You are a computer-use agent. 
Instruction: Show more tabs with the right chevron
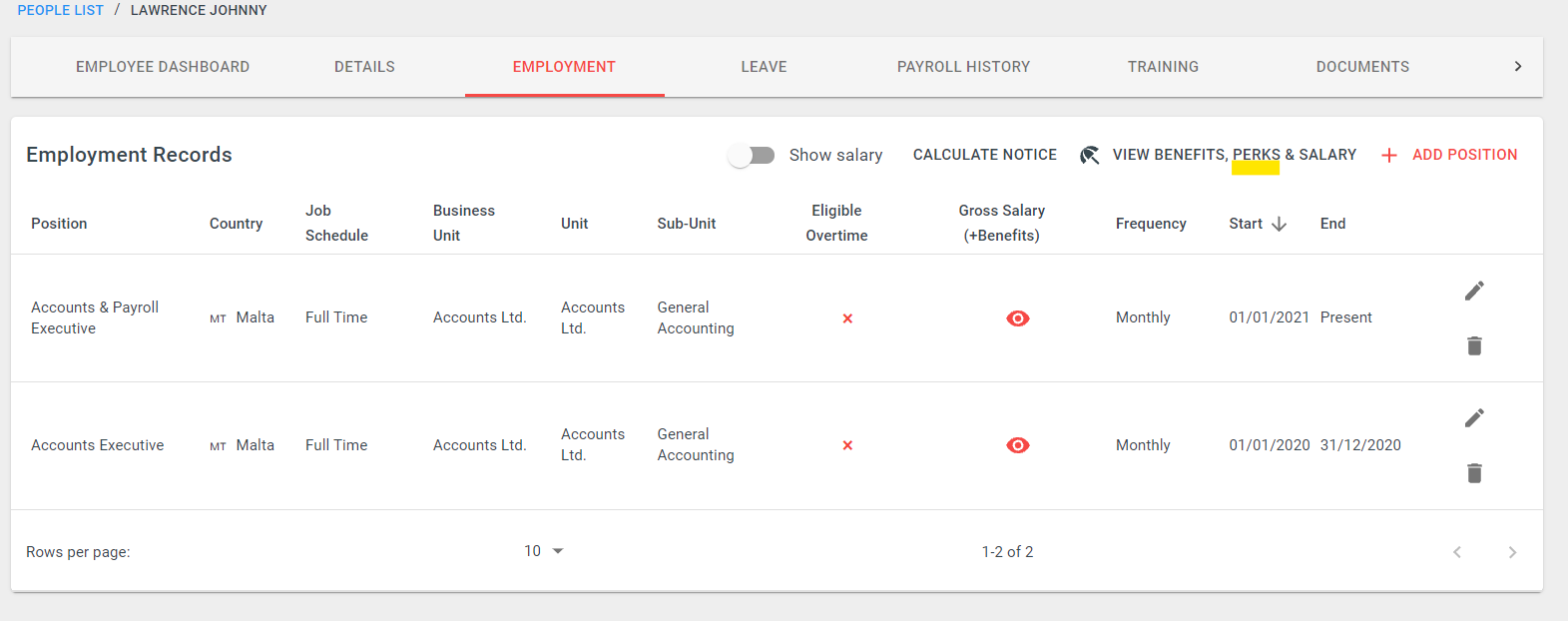click(1518, 67)
